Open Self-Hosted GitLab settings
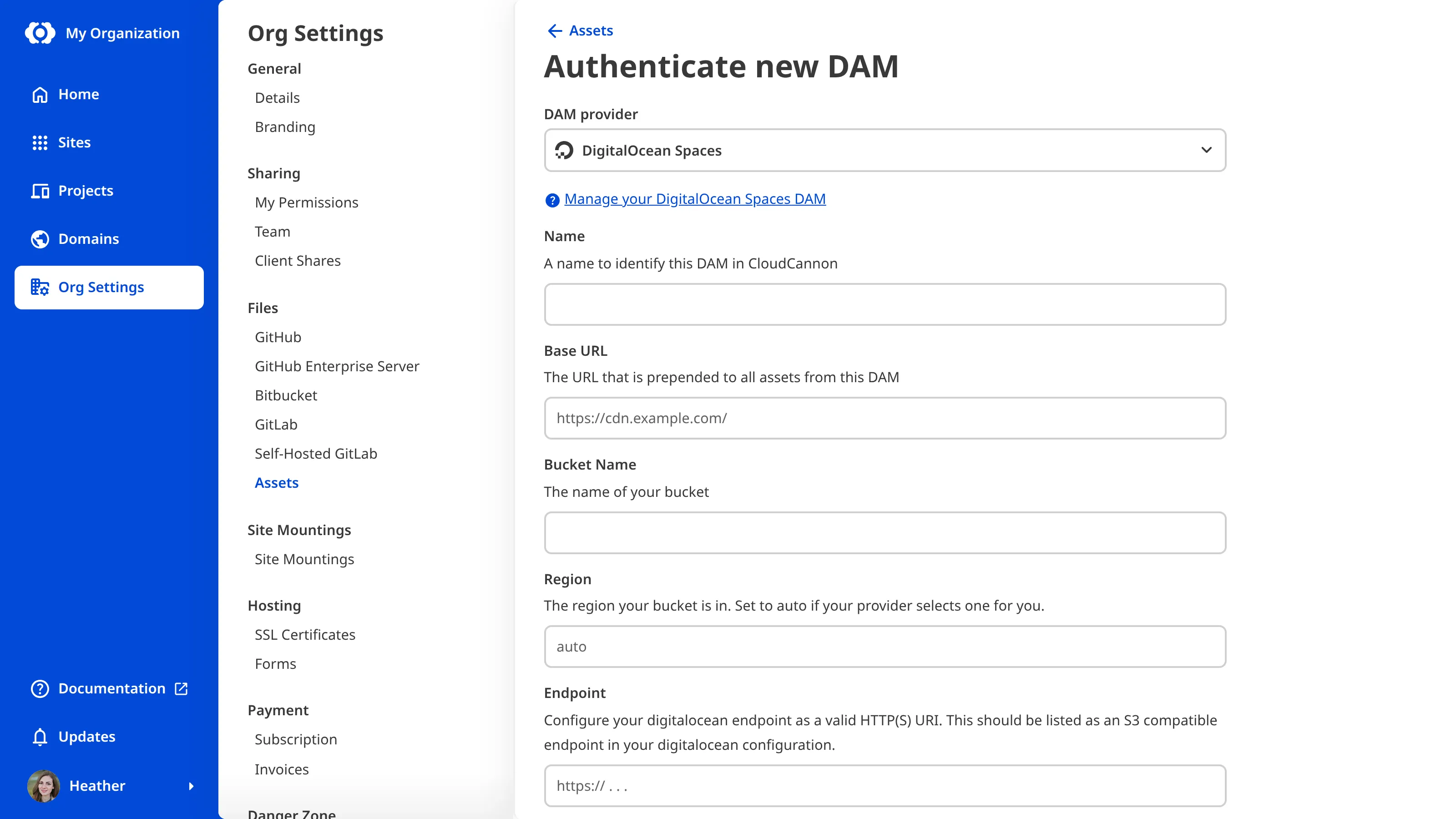This screenshot has width=1456, height=819. coord(315,453)
